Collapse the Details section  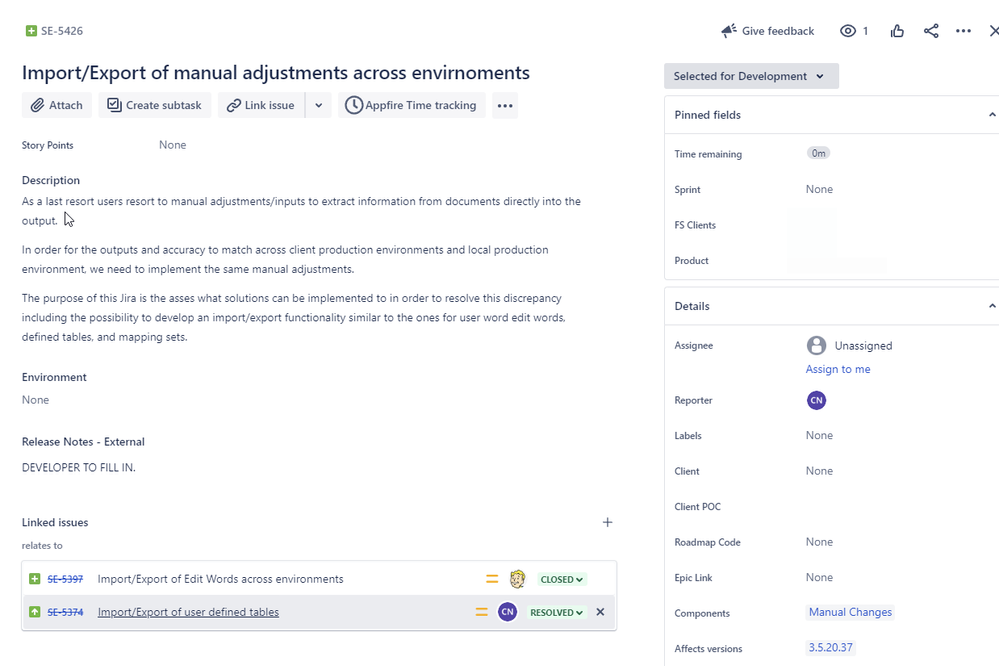pyautogui.click(x=991, y=306)
